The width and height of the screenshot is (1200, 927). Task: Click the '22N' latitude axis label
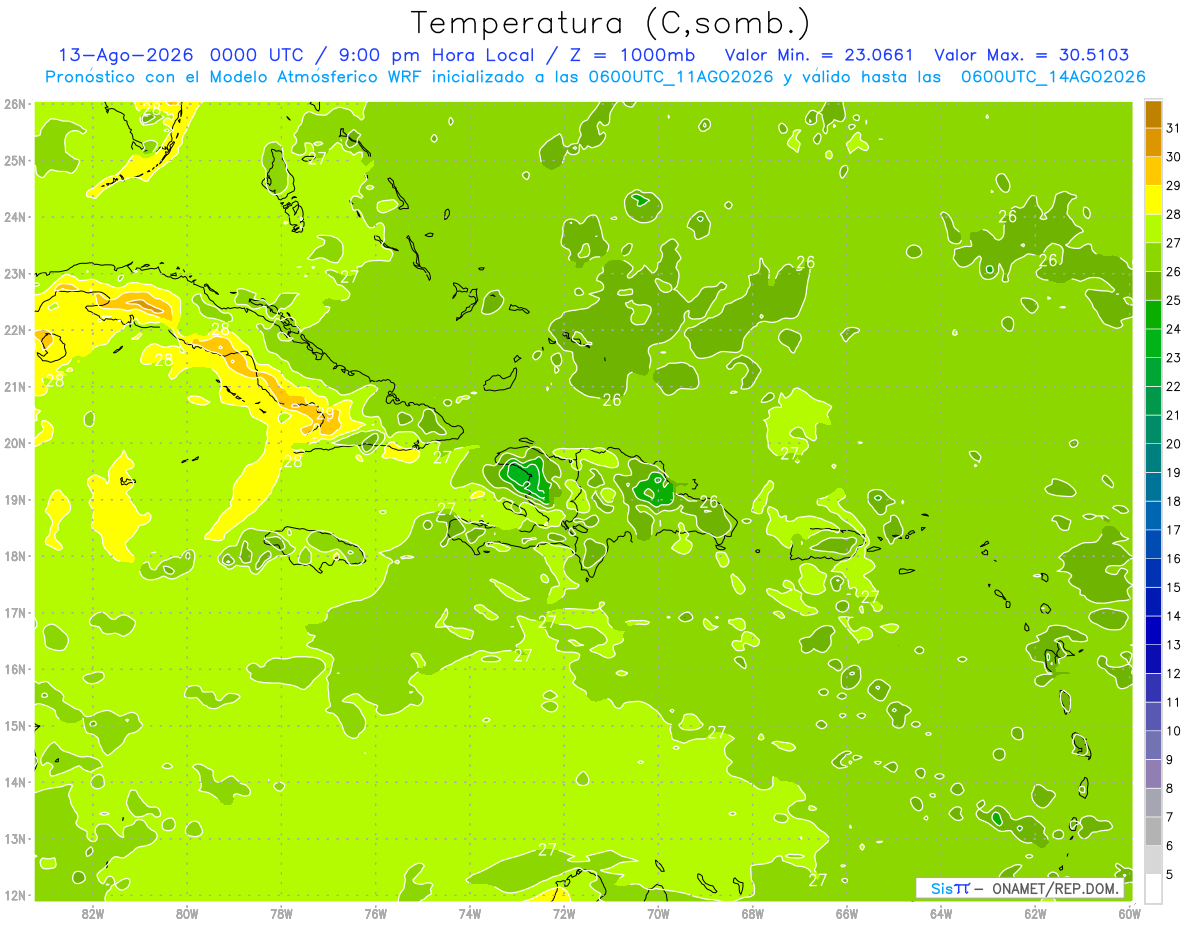click(14, 330)
